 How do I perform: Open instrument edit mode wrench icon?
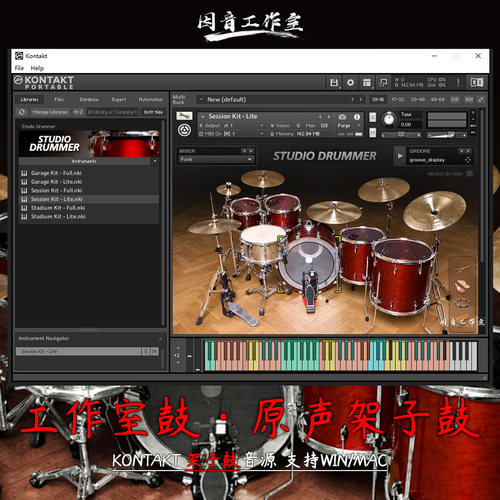pos(184,116)
